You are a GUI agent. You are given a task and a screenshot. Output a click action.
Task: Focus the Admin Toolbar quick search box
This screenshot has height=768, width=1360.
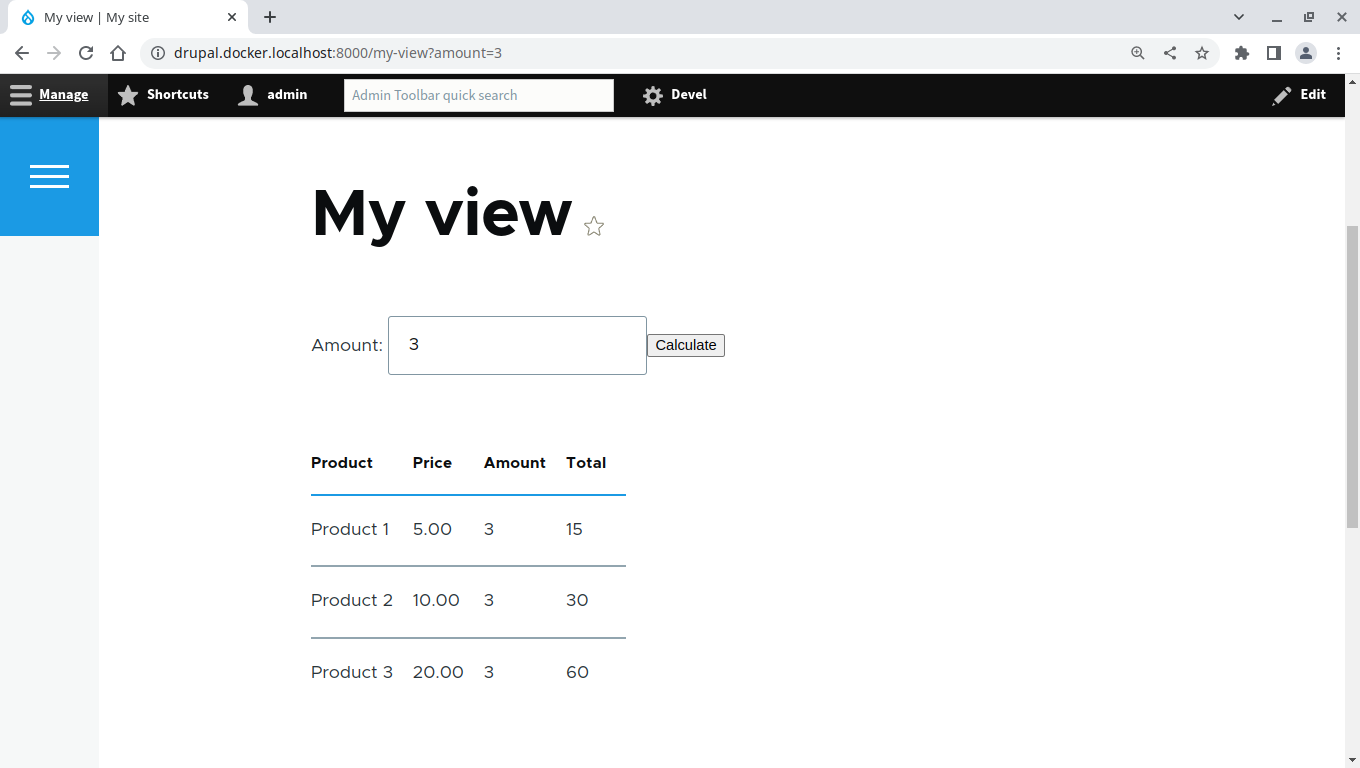point(478,96)
